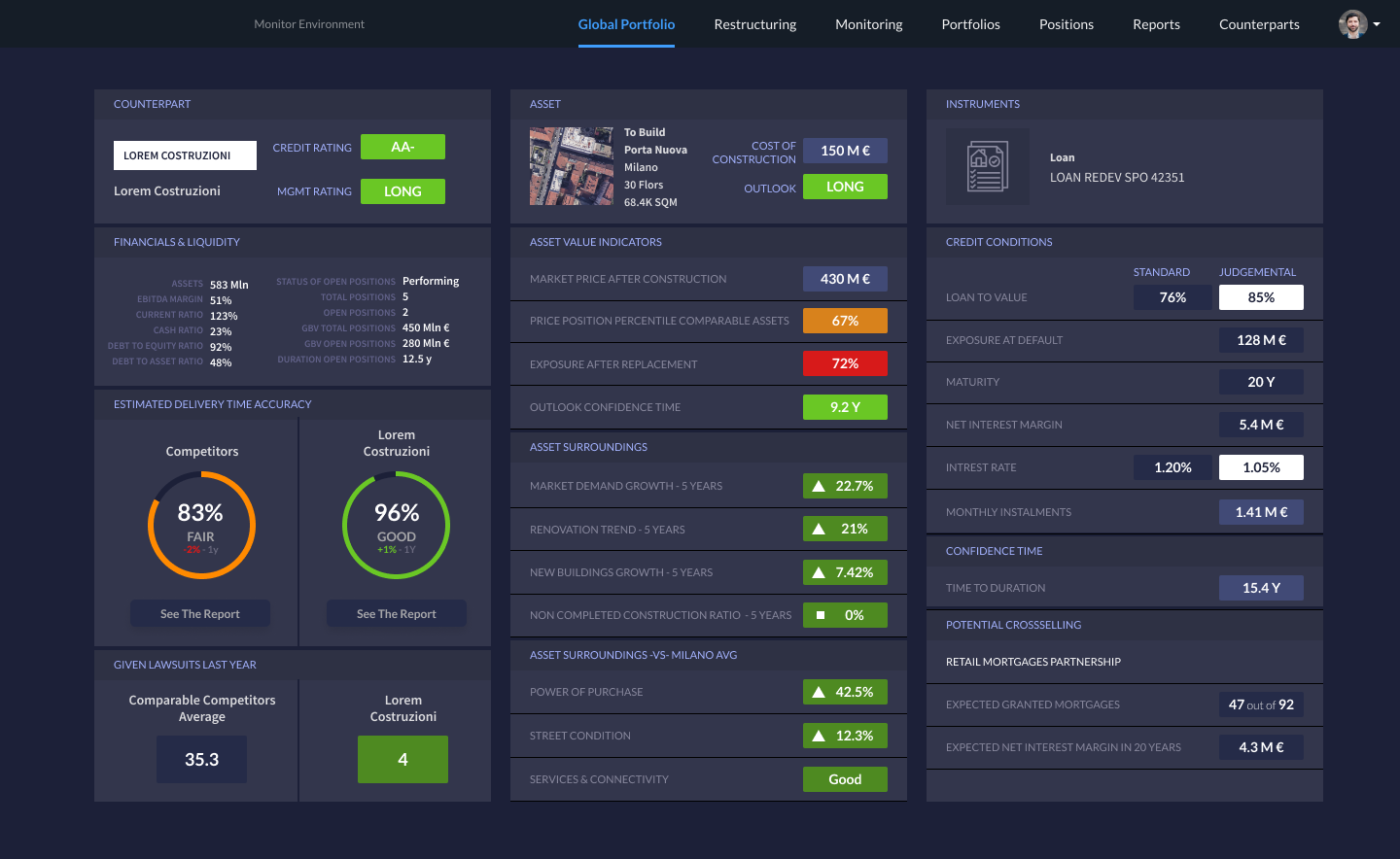
Task: Click the AA- credit rating badge
Action: point(402,147)
